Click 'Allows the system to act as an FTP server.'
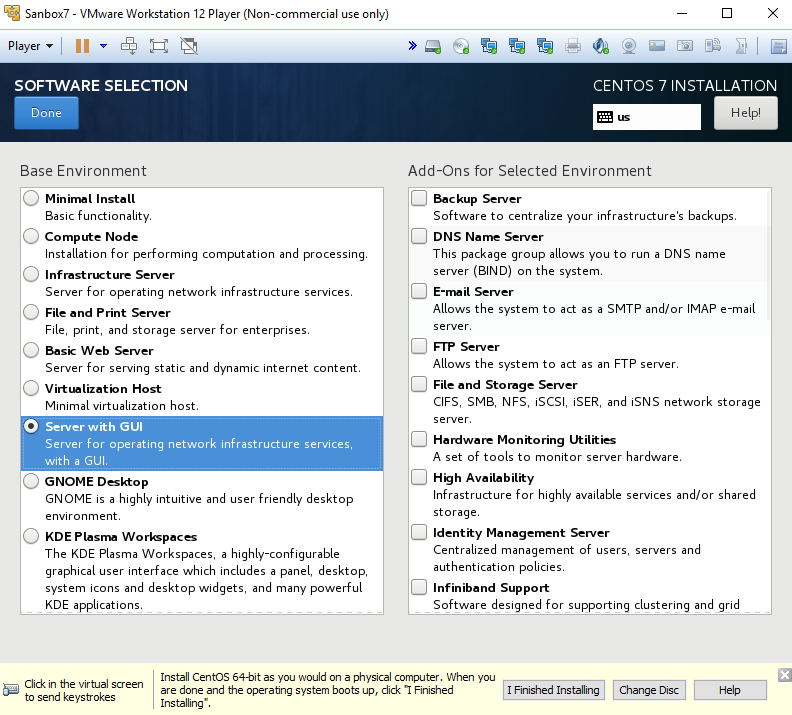 (556, 364)
